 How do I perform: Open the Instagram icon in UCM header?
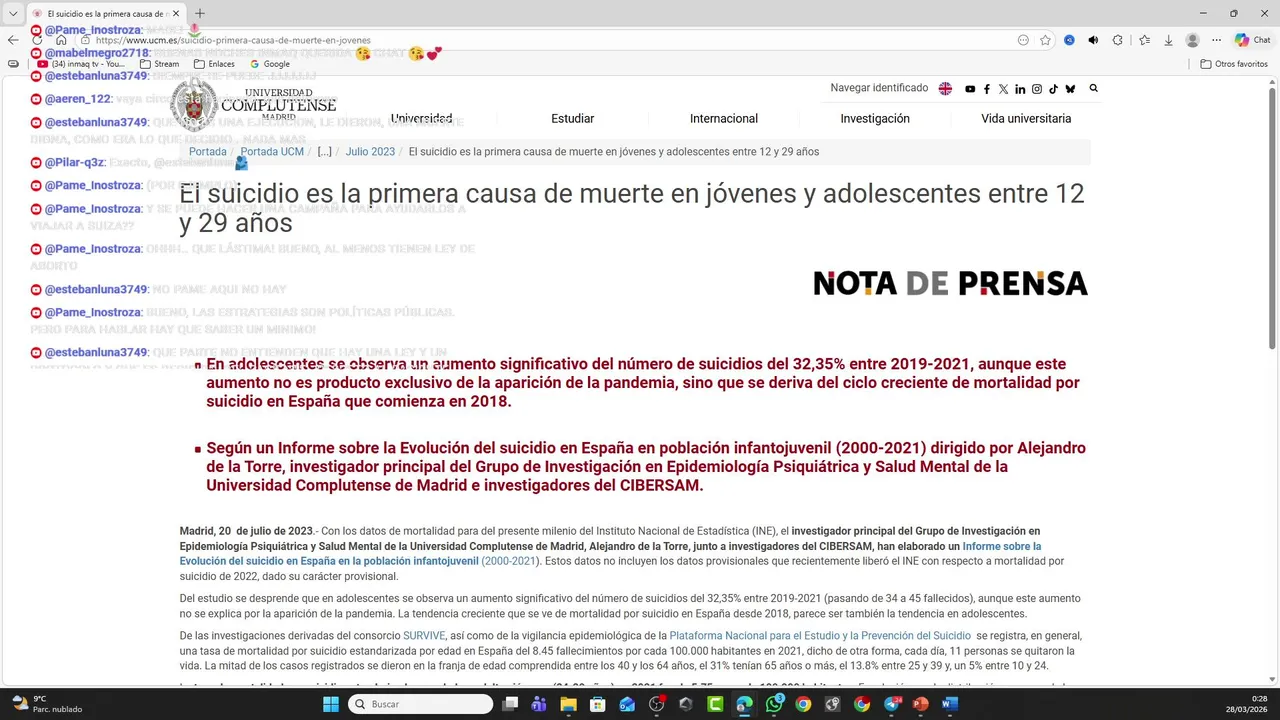pos(1037,89)
